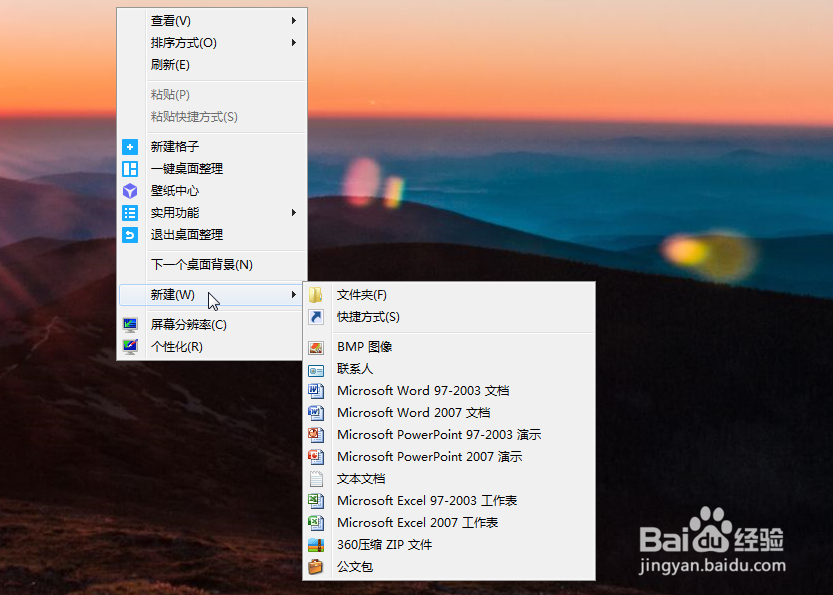Click the 一键桌面整理 layout icon
The height and width of the screenshot is (595, 833).
[130, 169]
